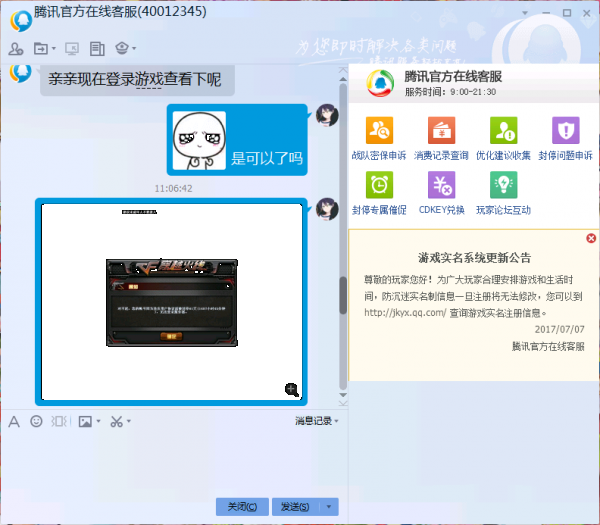Click the sad-face sticker image in chat
This screenshot has width=600, height=525.
tap(199, 140)
